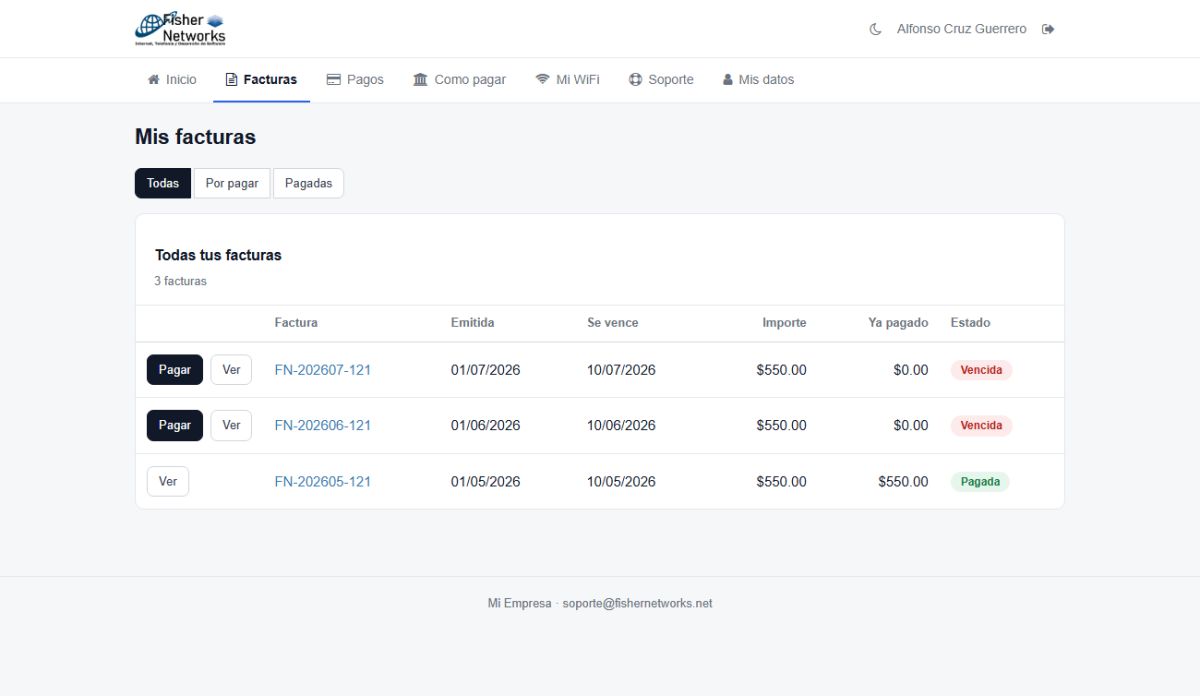1200x696 pixels.
Task: Click the Pagada status badge
Action: pos(980,481)
